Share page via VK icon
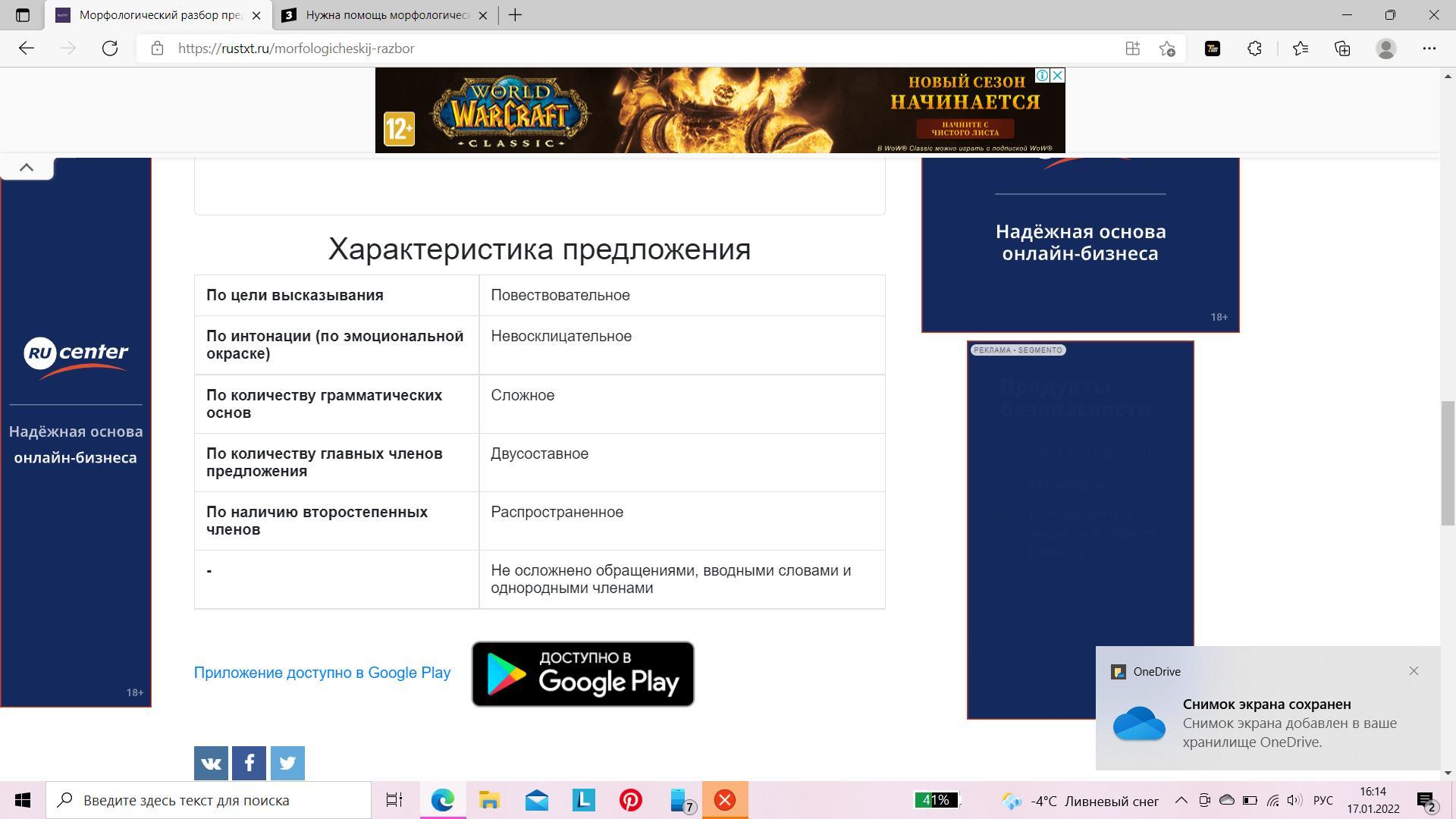 point(211,763)
